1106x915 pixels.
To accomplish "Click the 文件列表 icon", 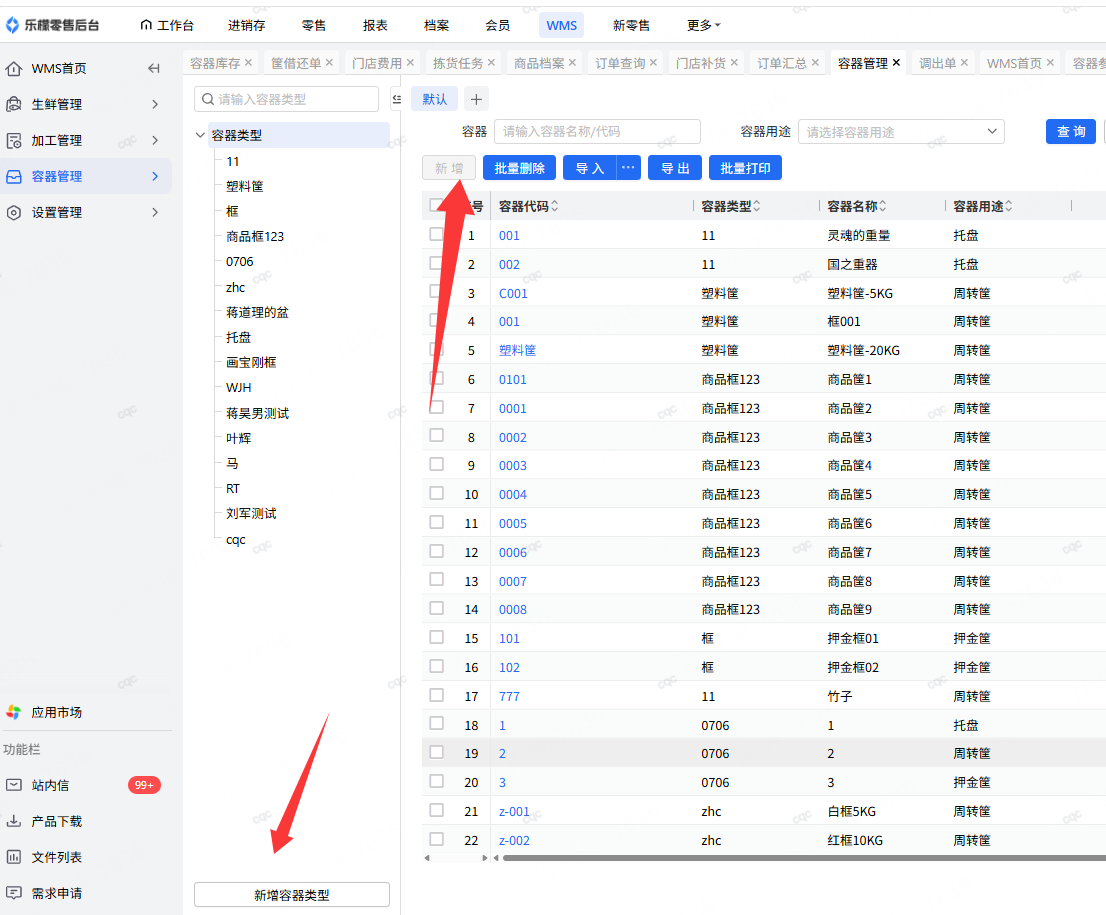I will (13, 857).
